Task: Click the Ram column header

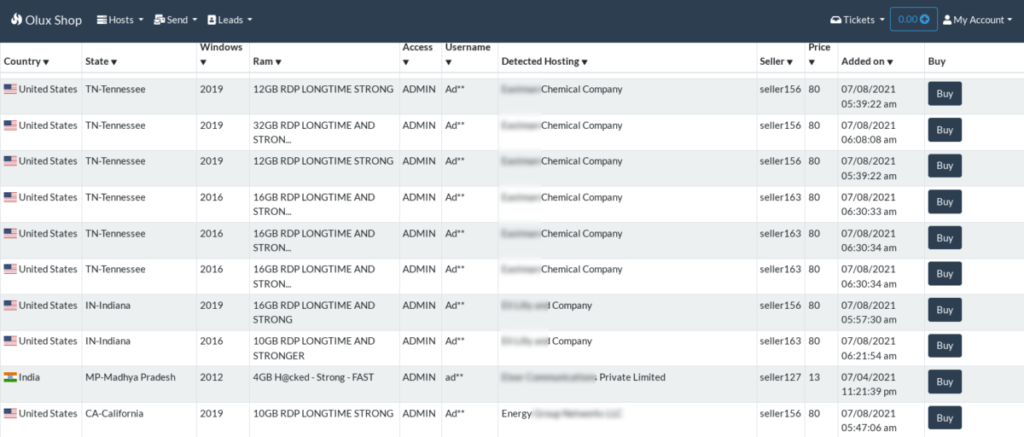Action: (267, 62)
